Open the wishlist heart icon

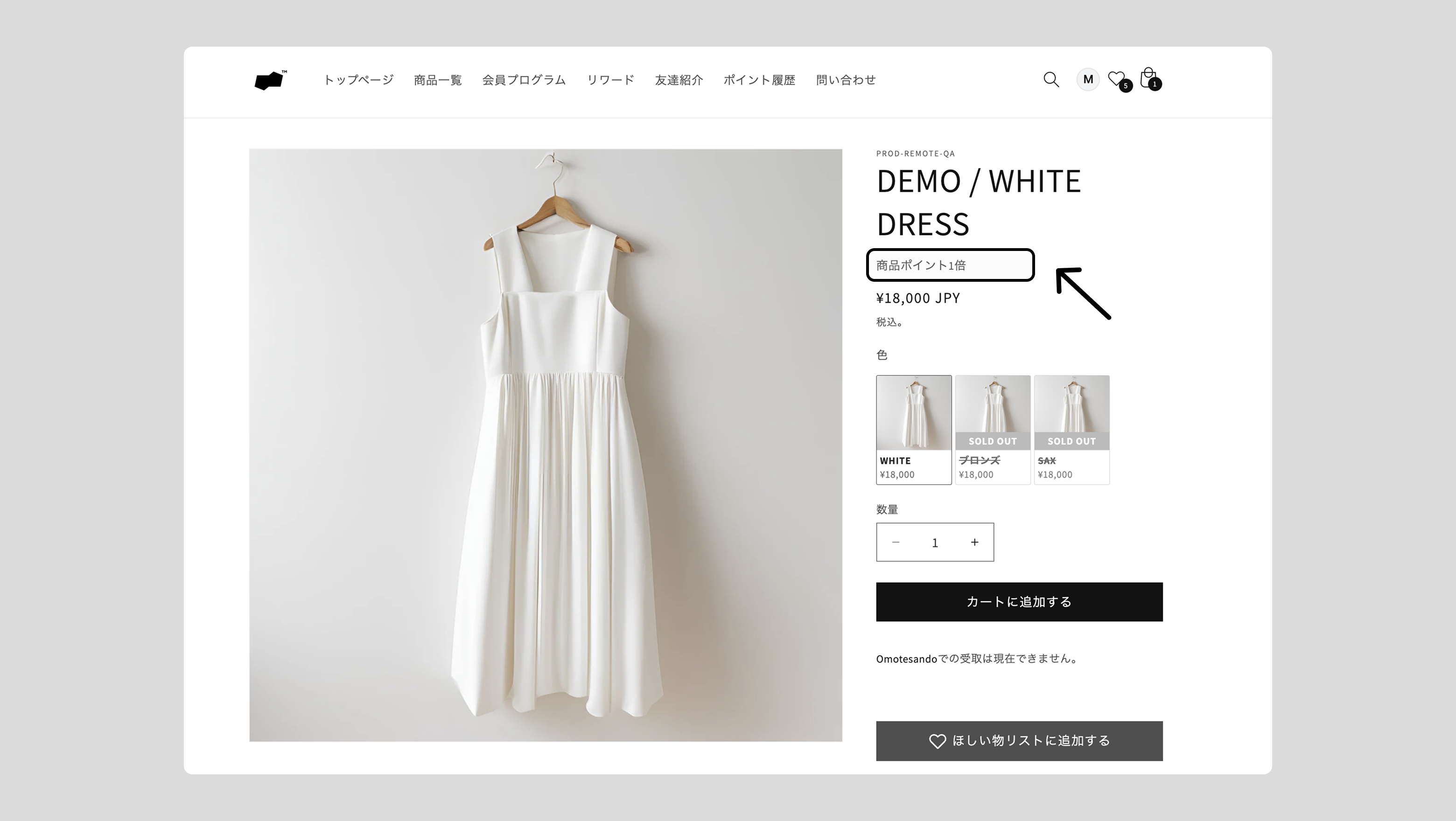click(1116, 79)
